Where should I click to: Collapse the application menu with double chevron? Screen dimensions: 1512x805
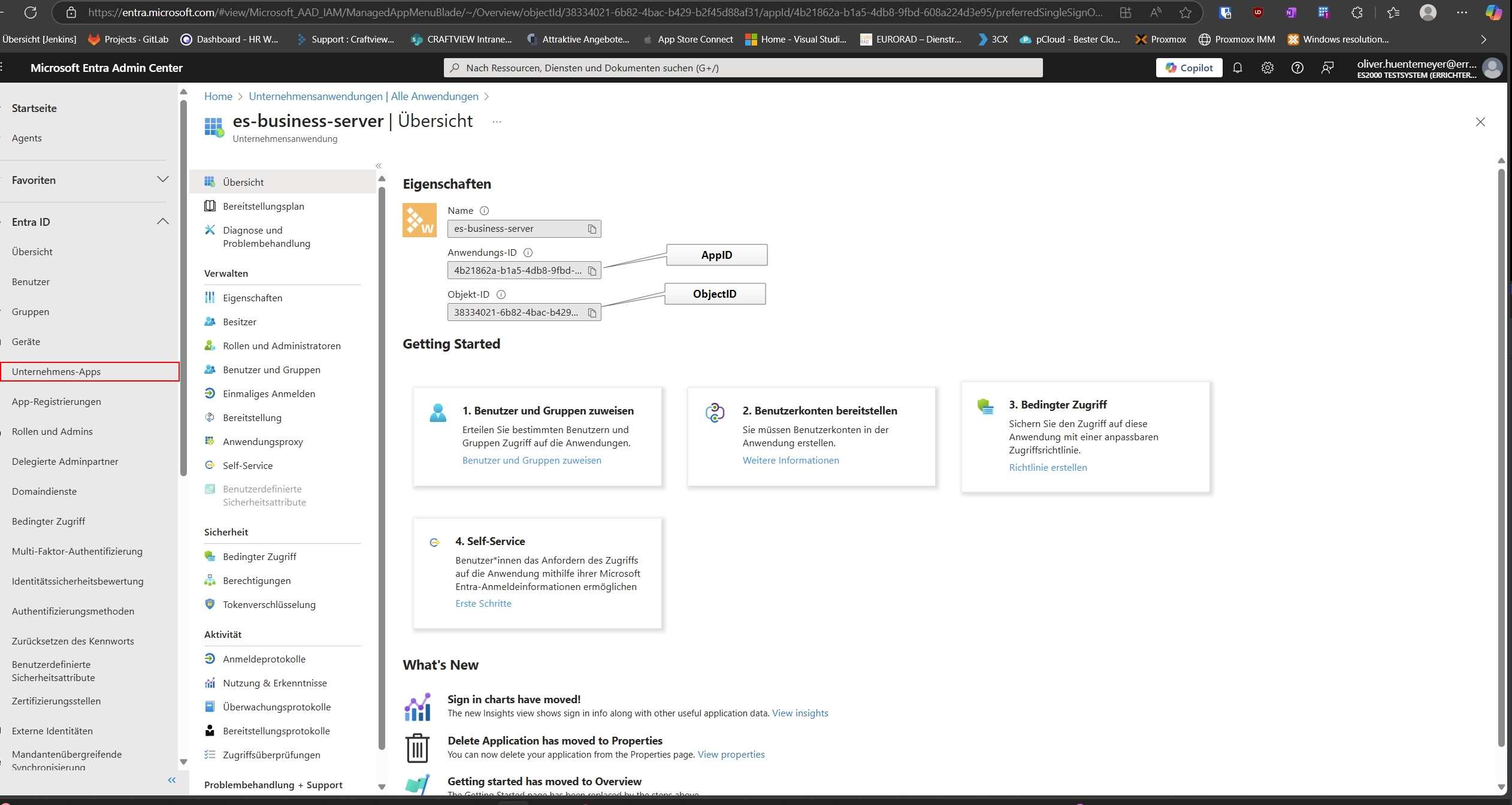coord(379,166)
